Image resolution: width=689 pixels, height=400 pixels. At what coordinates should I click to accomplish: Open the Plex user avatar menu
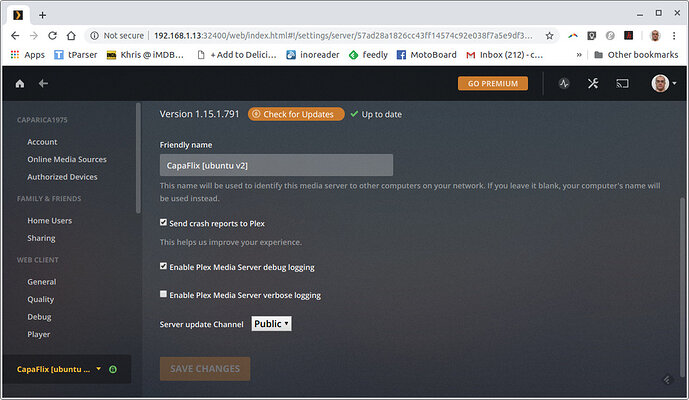(664, 84)
